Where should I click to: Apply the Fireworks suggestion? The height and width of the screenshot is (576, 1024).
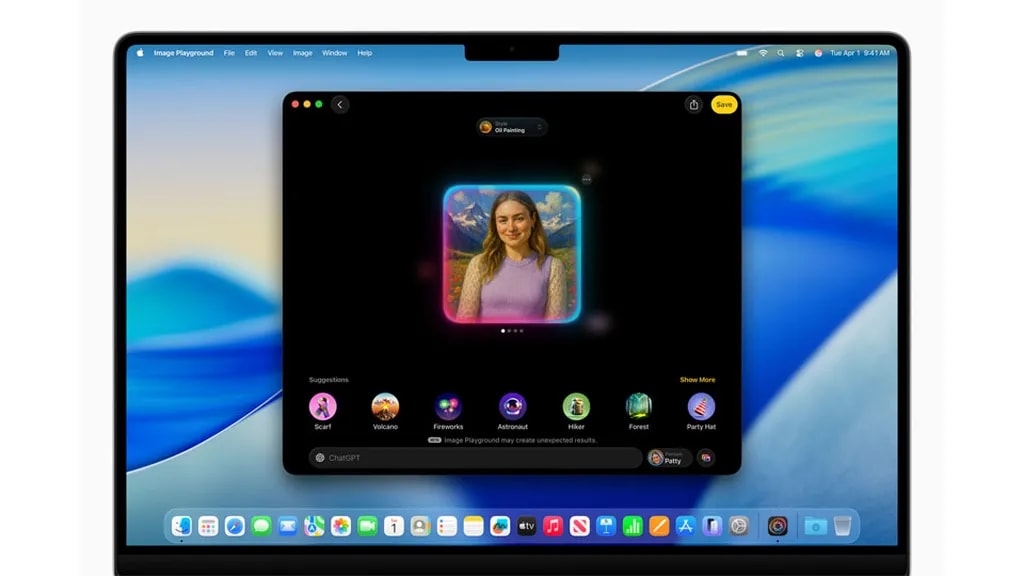448,407
